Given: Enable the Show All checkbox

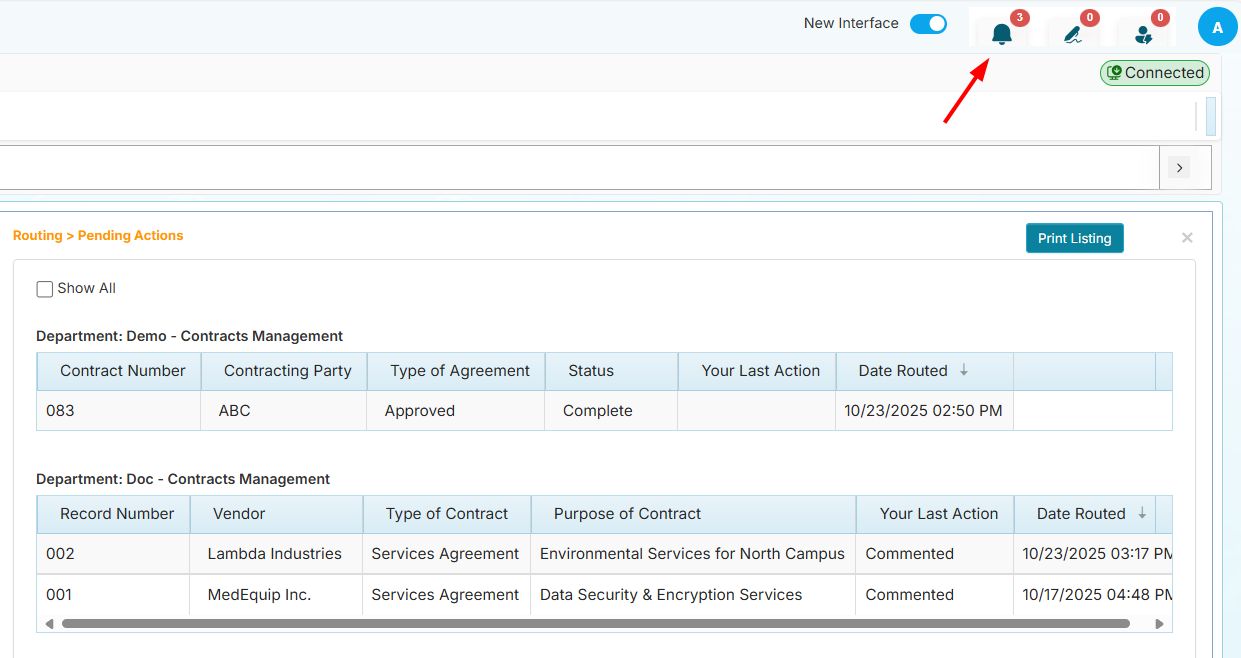Looking at the screenshot, I should (44, 288).
